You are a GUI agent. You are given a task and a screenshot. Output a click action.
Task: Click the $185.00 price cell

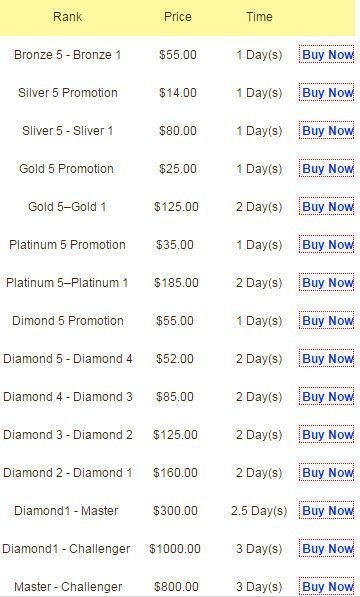click(176, 283)
